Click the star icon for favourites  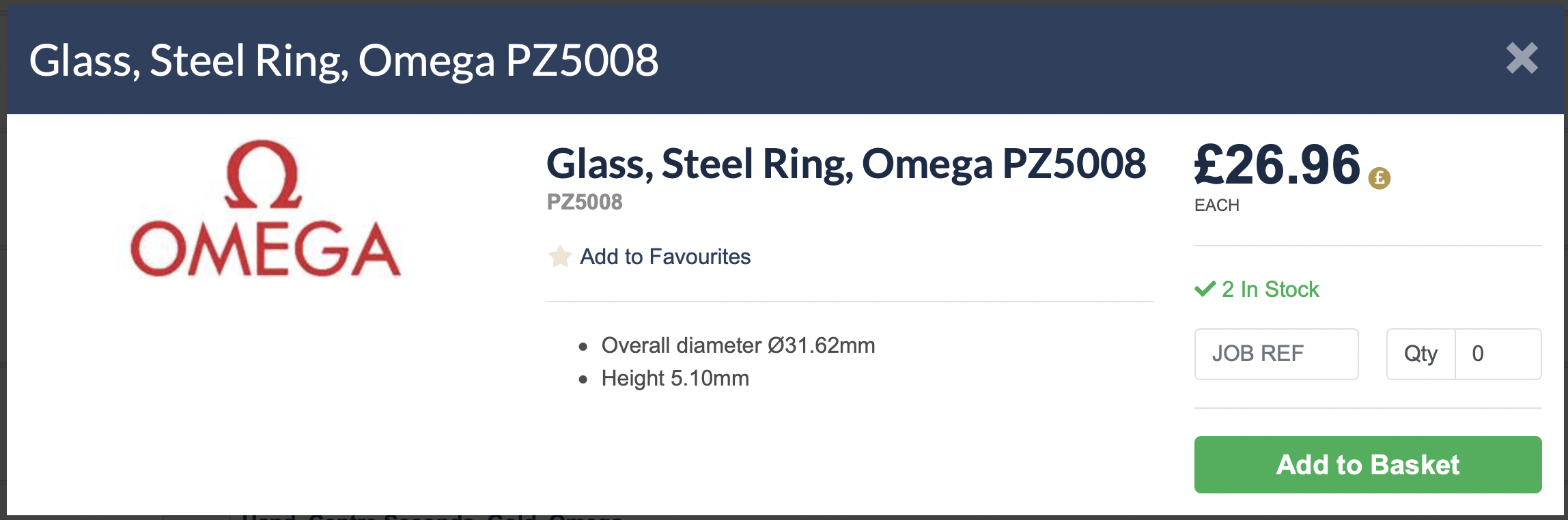[560, 257]
